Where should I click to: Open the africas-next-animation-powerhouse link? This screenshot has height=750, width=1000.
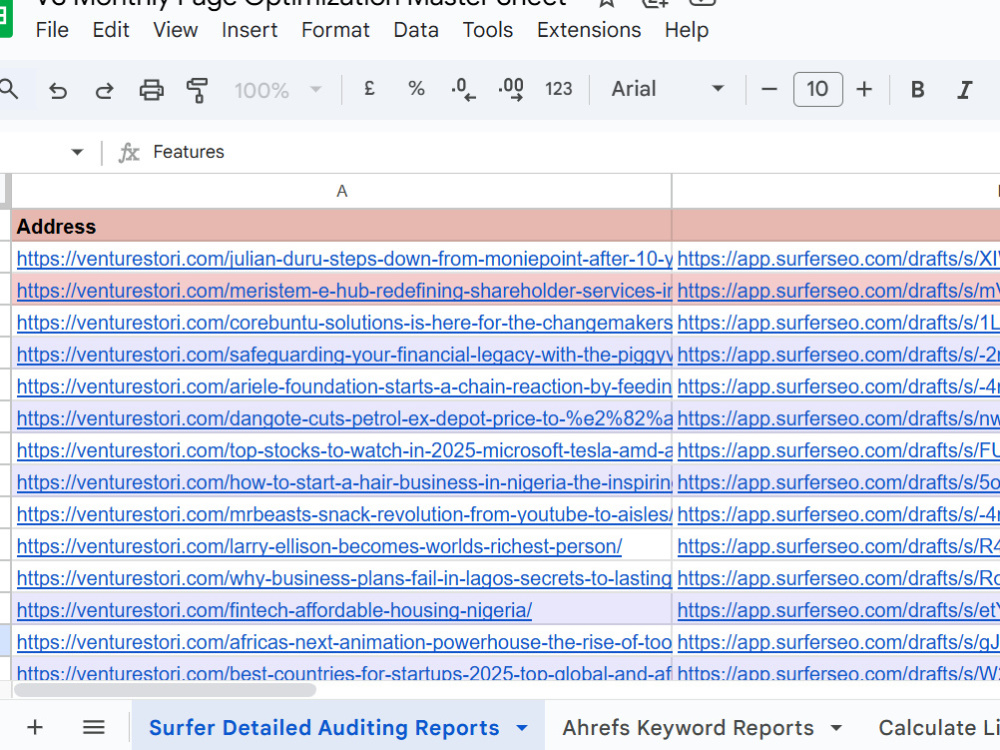(x=344, y=642)
